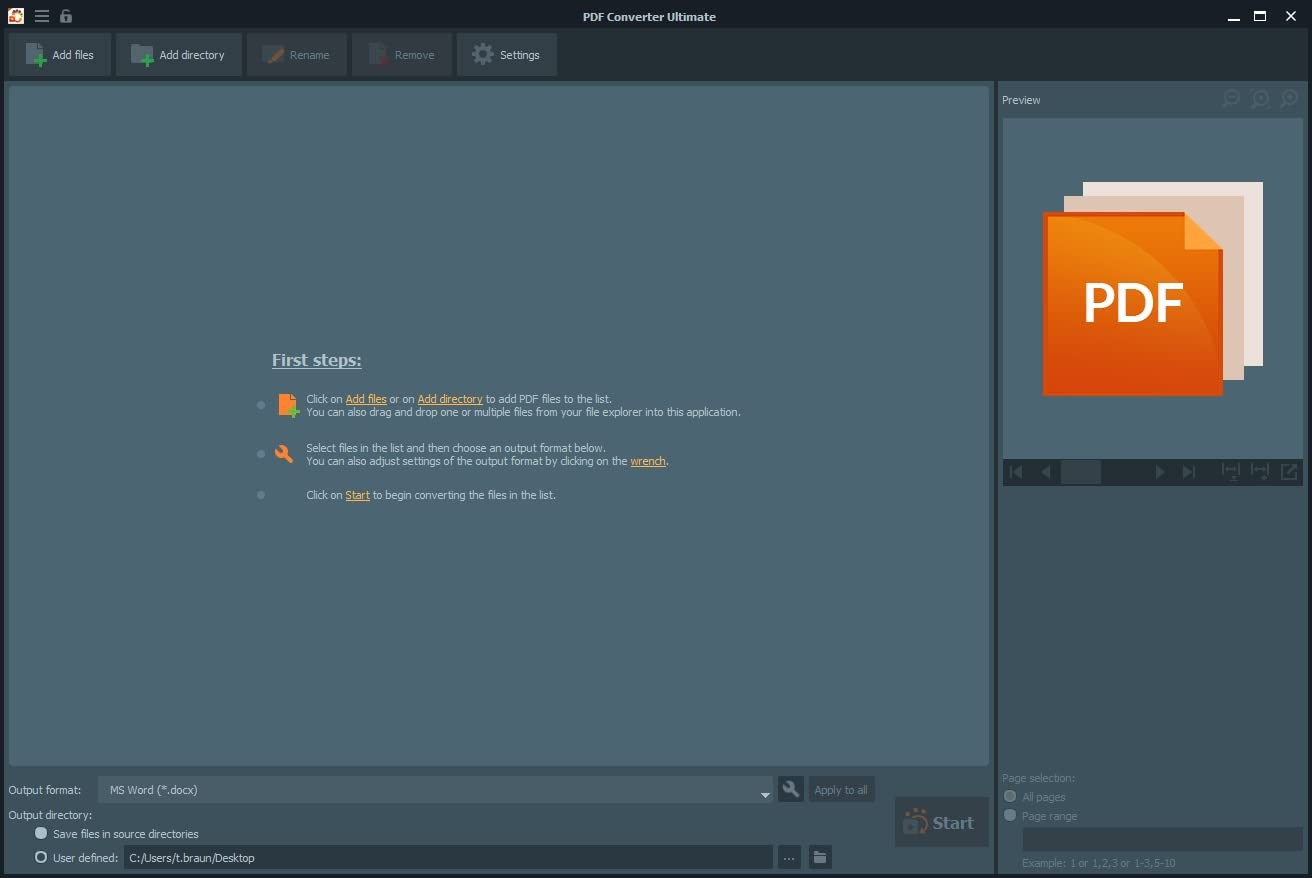This screenshot has height=878, width=1312.
Task: Click the Start button
Action: tap(942, 822)
